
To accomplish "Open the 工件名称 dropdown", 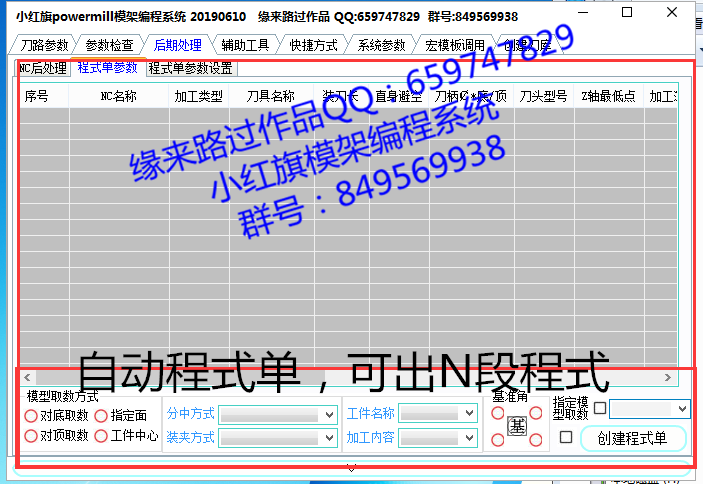I will pyautogui.click(x=469, y=413).
